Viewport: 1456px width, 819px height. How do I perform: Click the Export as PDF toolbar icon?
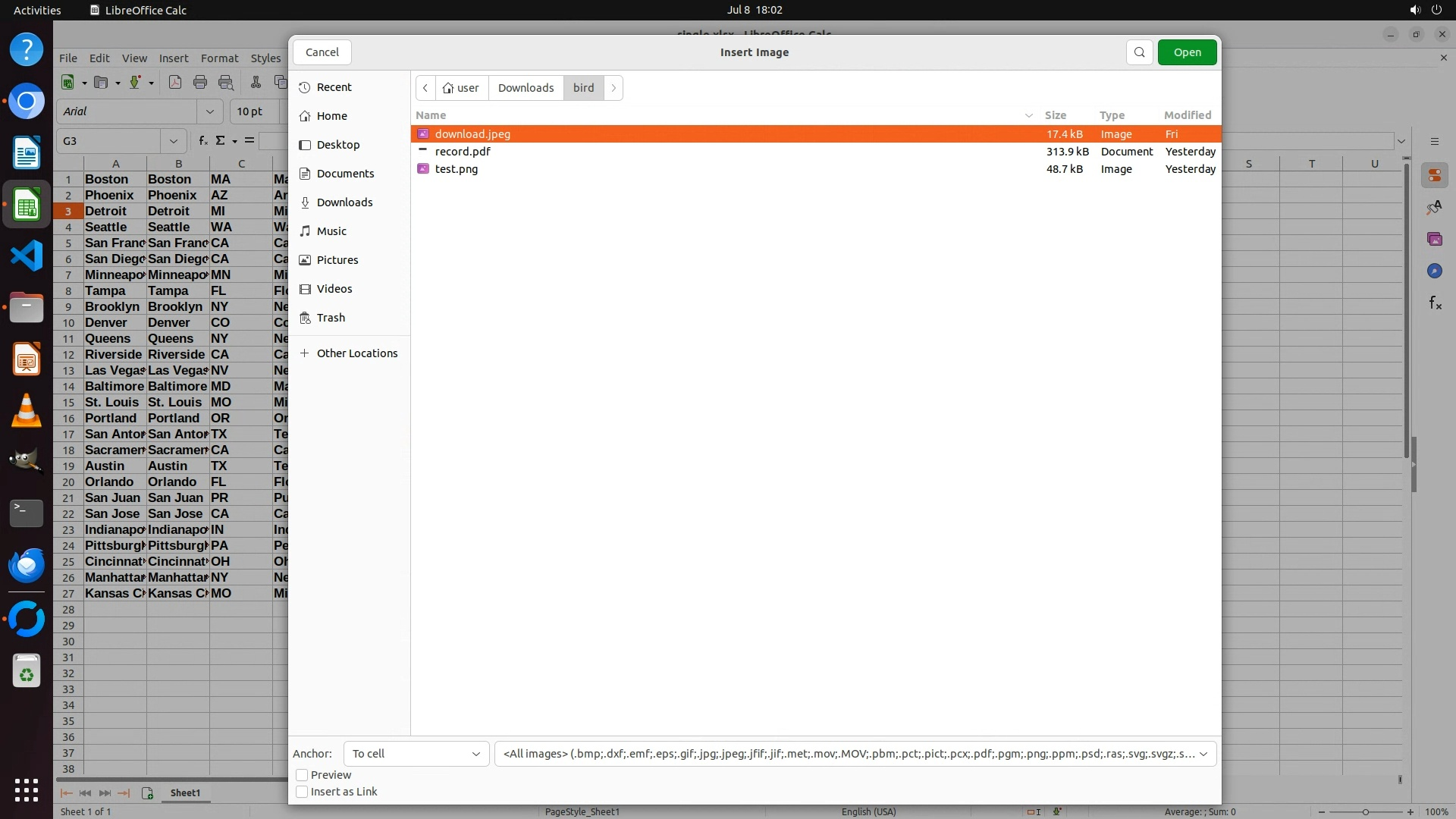pyautogui.click(x=175, y=83)
